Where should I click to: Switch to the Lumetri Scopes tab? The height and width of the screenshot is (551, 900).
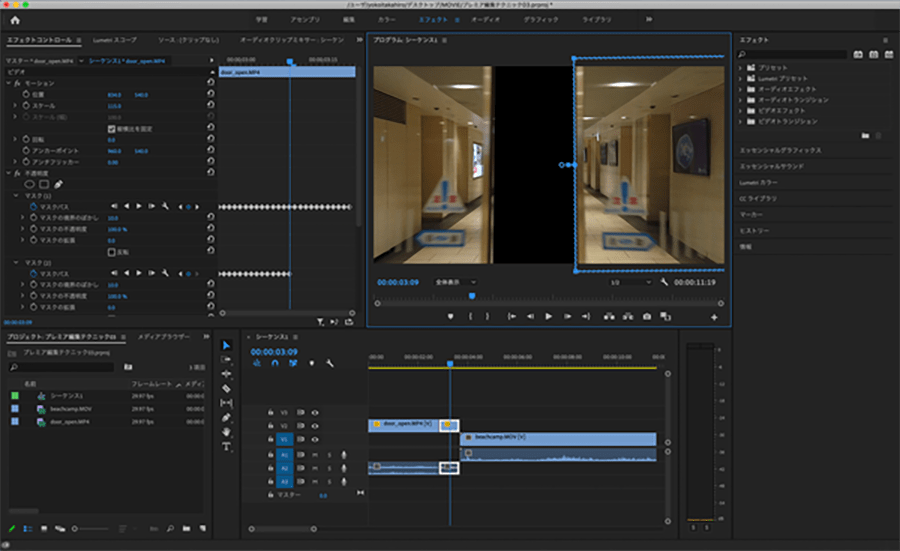[113, 40]
